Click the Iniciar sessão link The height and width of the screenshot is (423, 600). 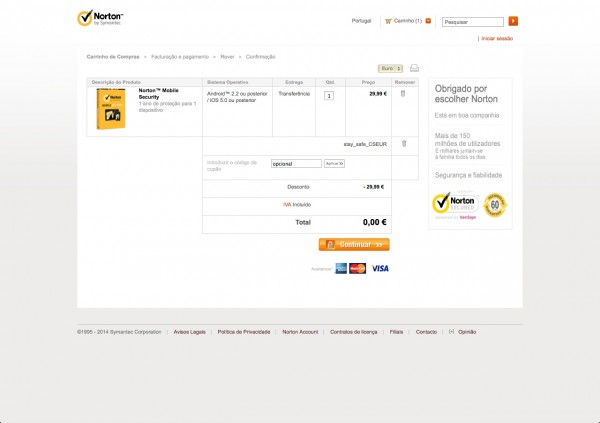tap(497, 38)
